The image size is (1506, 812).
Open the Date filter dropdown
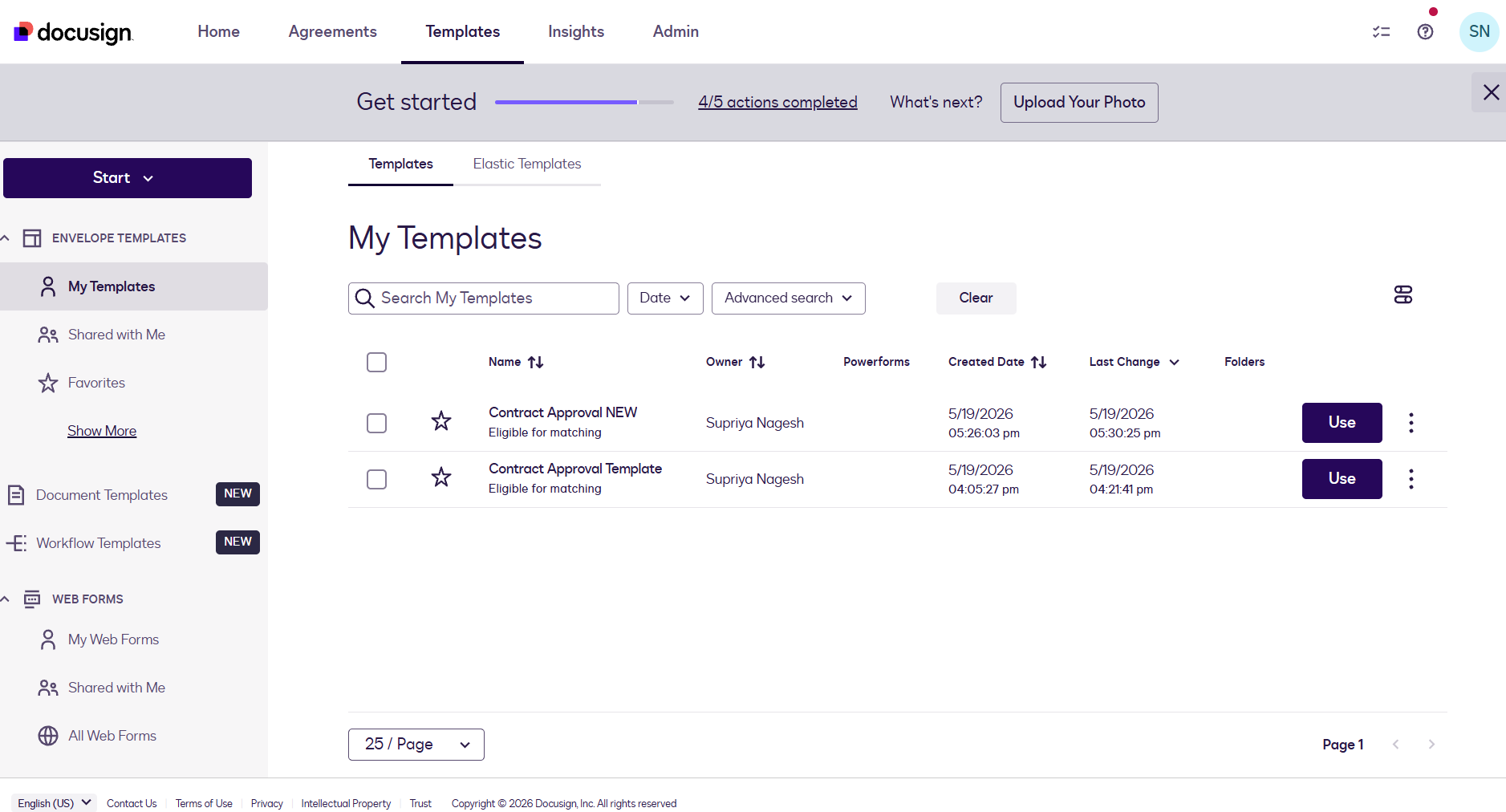point(665,298)
